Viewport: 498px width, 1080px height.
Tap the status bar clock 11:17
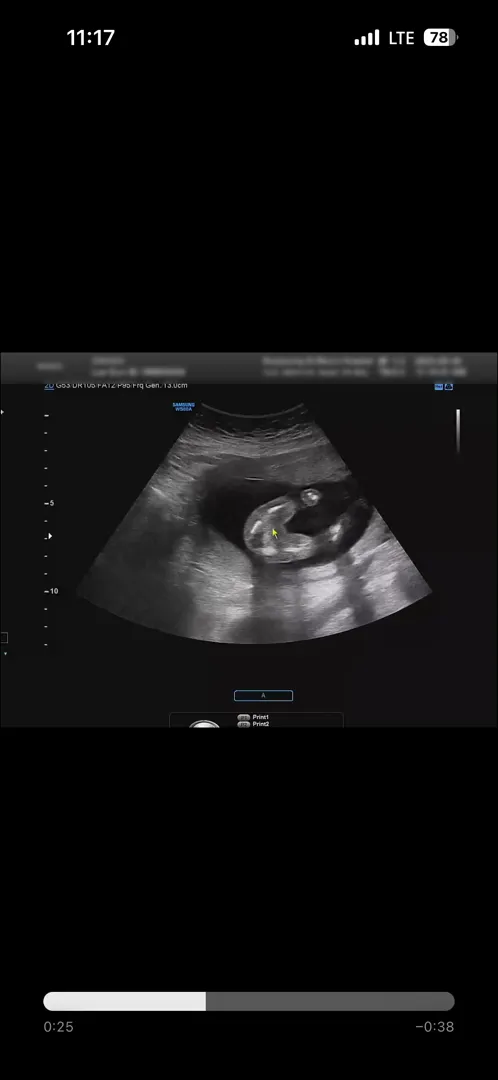[90, 37]
